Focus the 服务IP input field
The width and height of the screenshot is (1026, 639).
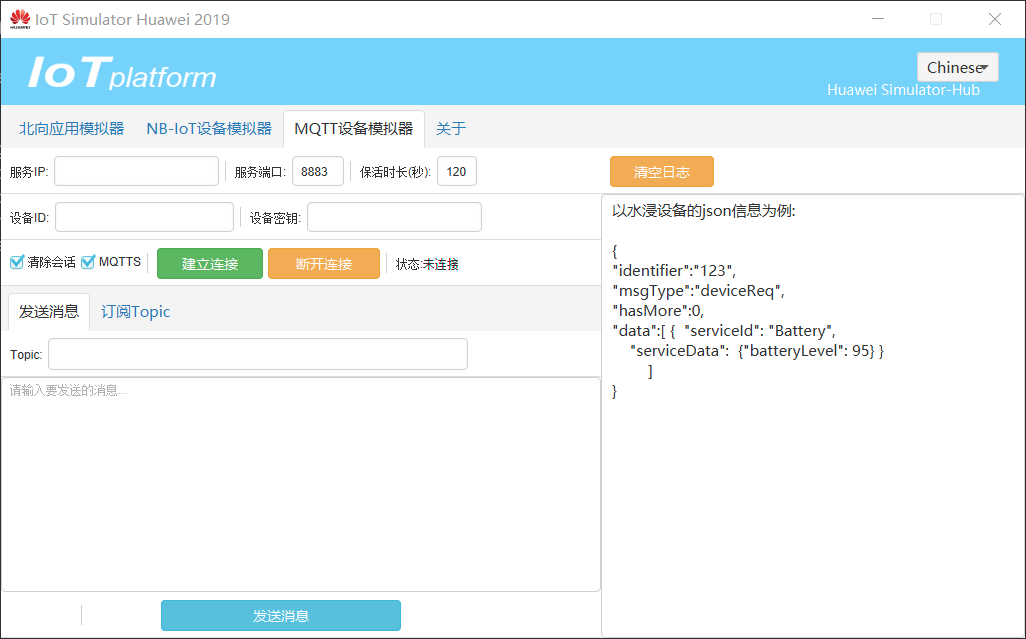(136, 171)
